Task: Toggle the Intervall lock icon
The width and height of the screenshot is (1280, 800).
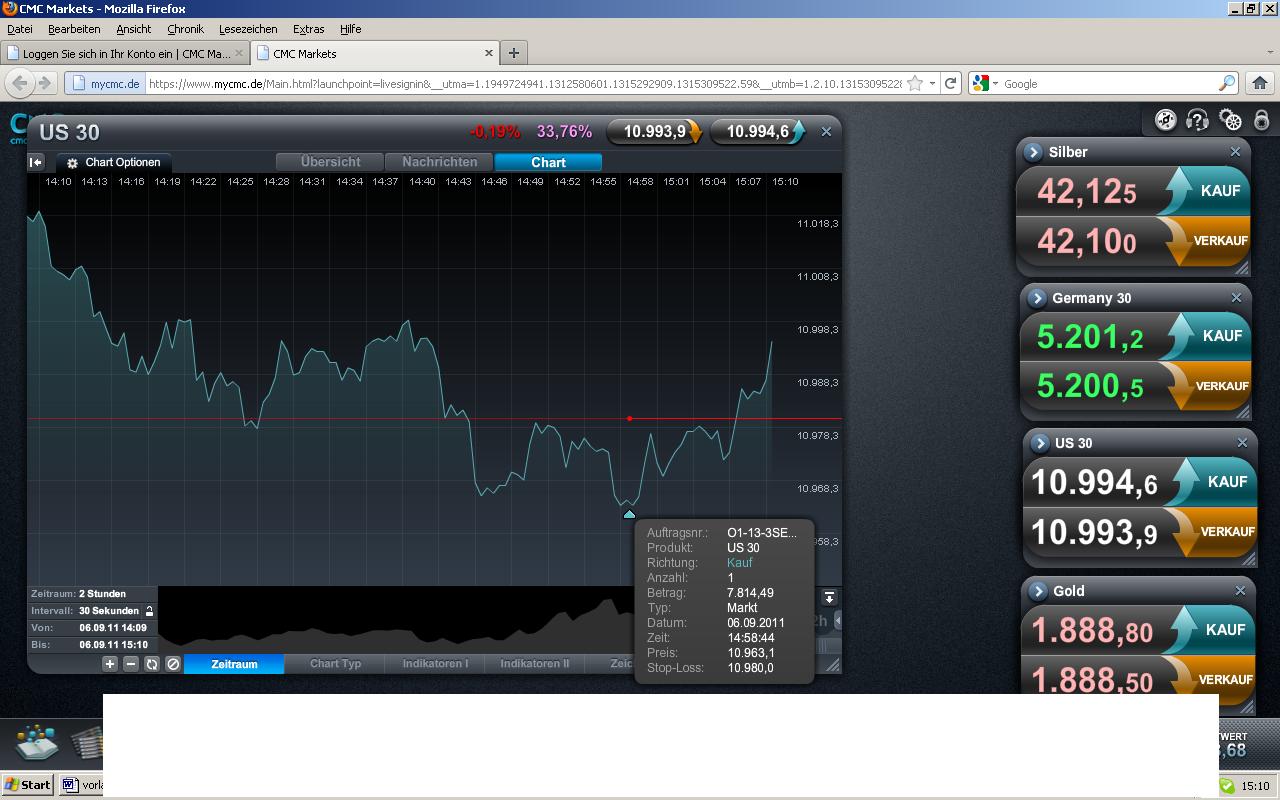Action: pyautogui.click(x=149, y=611)
